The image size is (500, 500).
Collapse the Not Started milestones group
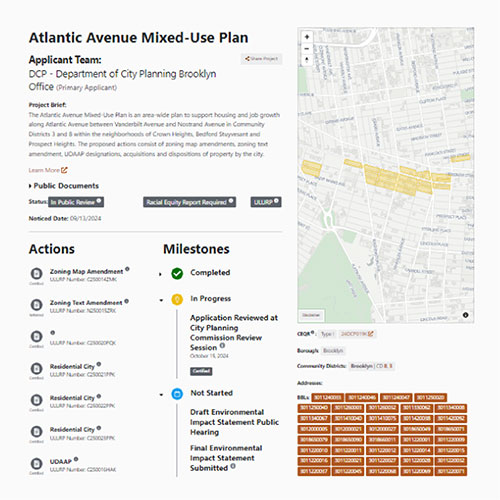[x=161, y=395]
